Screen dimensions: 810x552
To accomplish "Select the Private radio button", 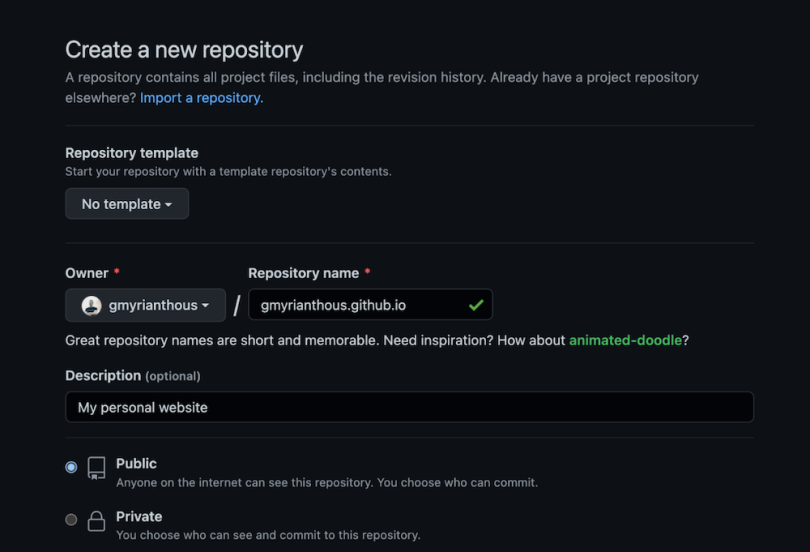I will [x=71, y=519].
